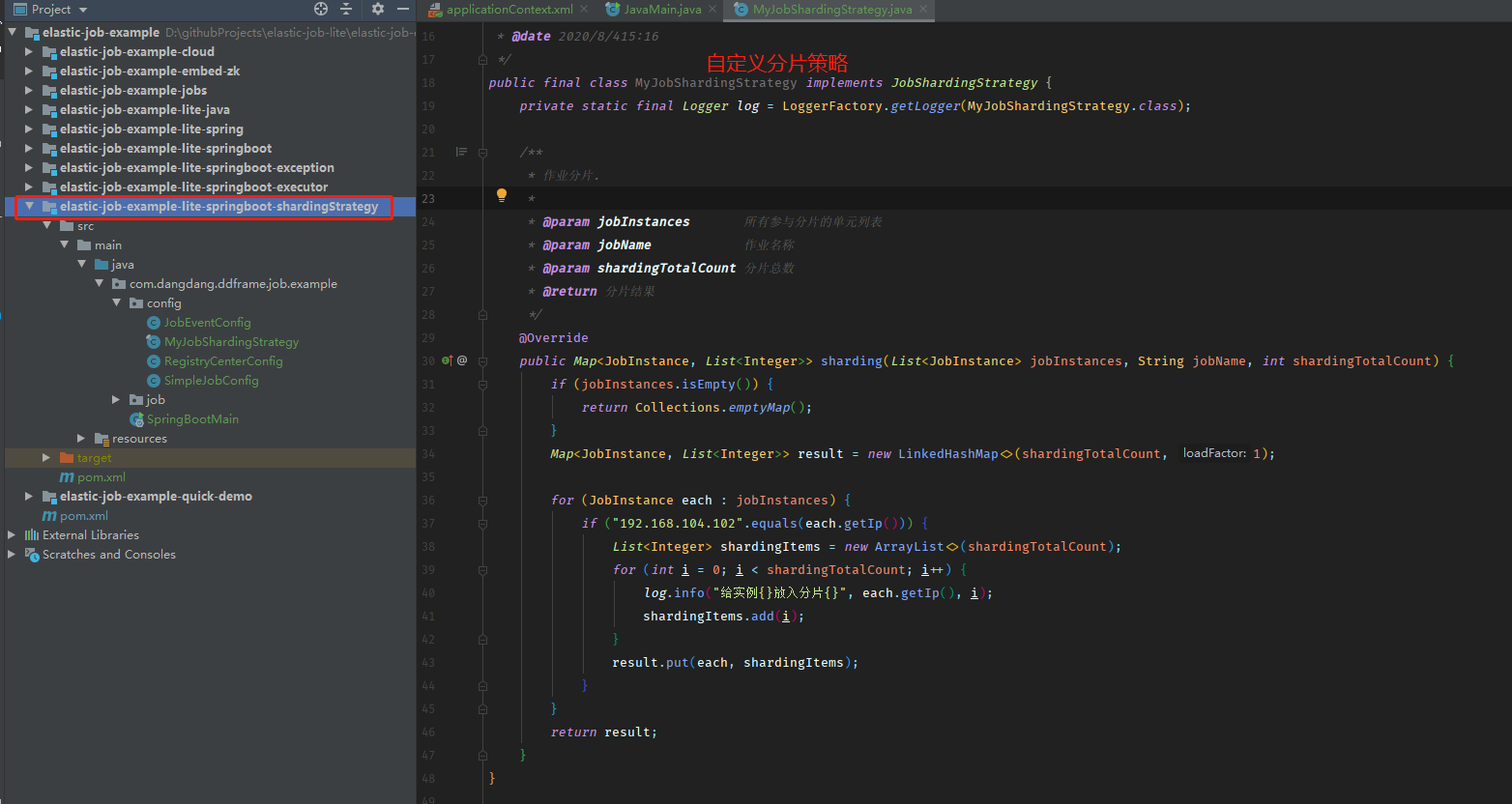Collapse the javadoc fold marker on line 21
The width and height of the screenshot is (1512, 804).
point(481,152)
